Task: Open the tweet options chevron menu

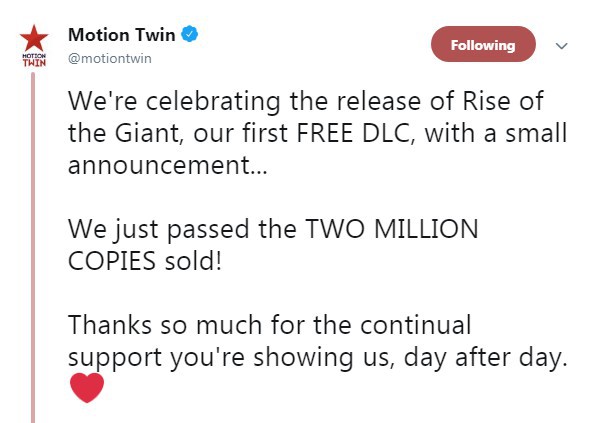Action: coord(561,46)
